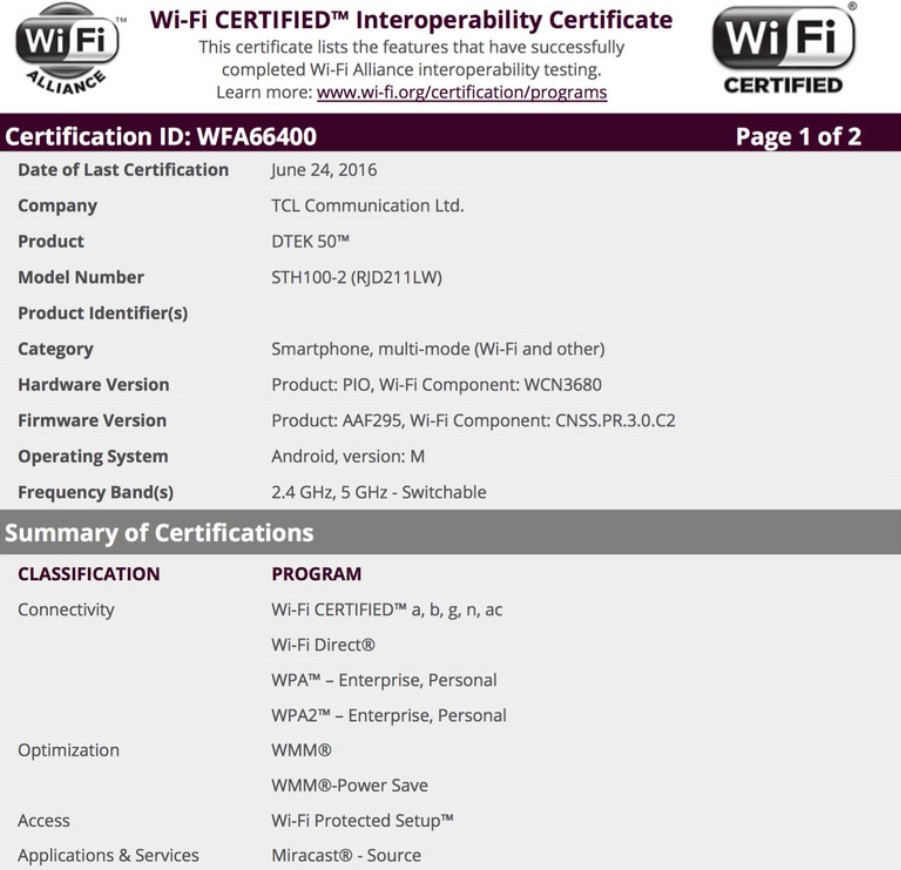The height and width of the screenshot is (870, 901).
Task: Click the 'Firmware Version' label
Action: click(92, 421)
